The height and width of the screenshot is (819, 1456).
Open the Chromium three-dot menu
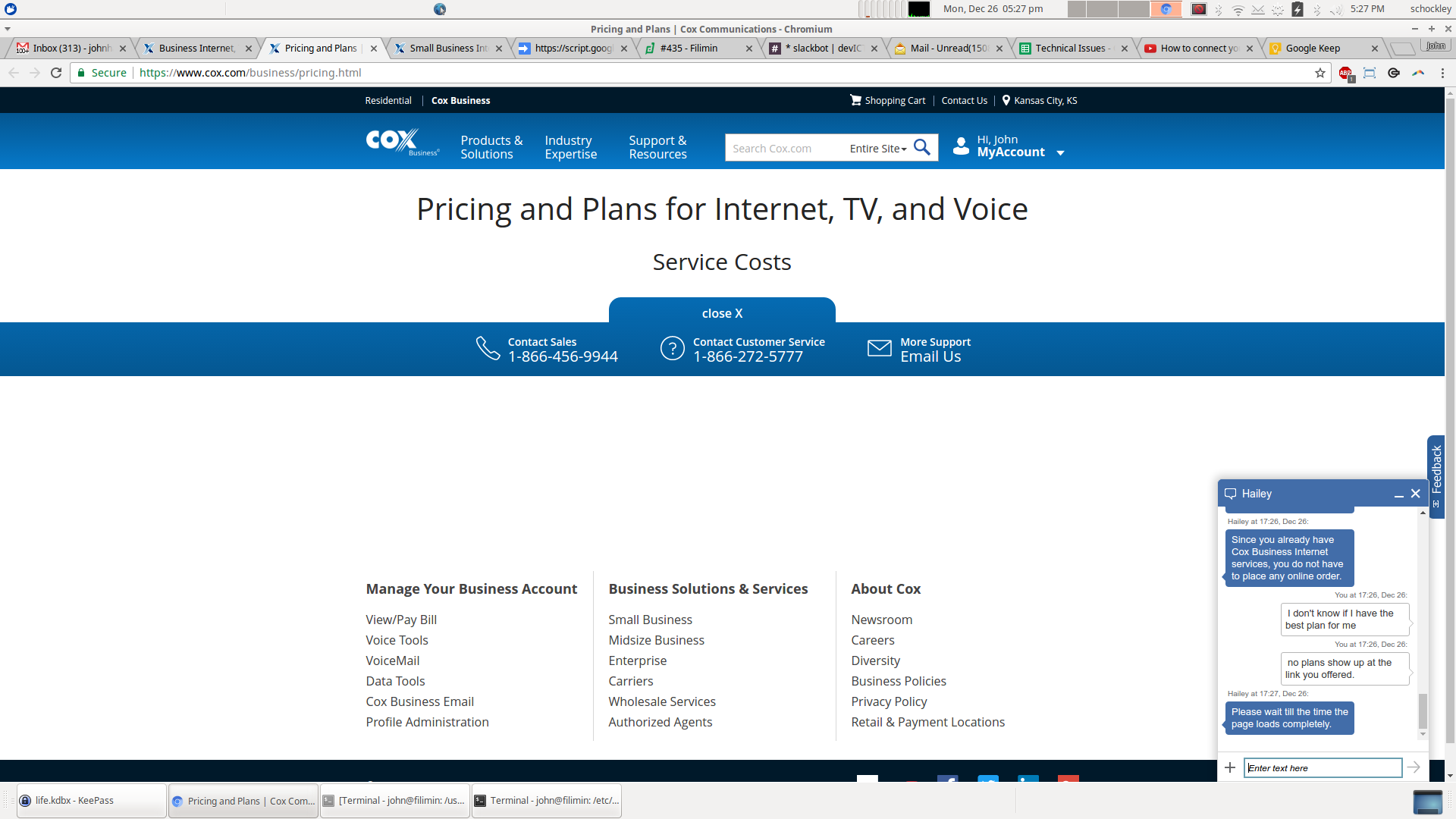point(1442,73)
